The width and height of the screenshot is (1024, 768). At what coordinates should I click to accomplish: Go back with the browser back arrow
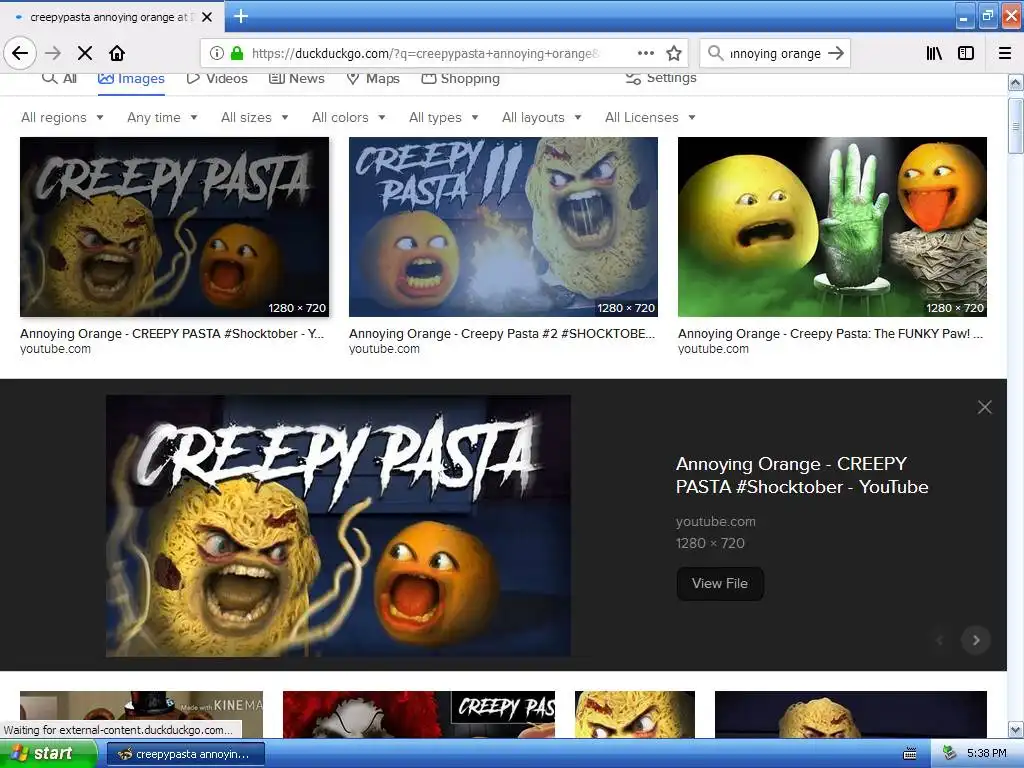coord(20,53)
